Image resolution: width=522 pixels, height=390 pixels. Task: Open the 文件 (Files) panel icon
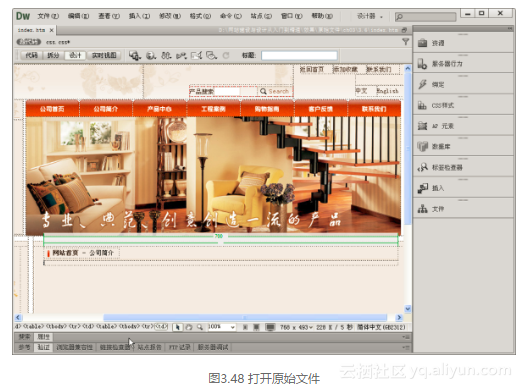(423, 209)
